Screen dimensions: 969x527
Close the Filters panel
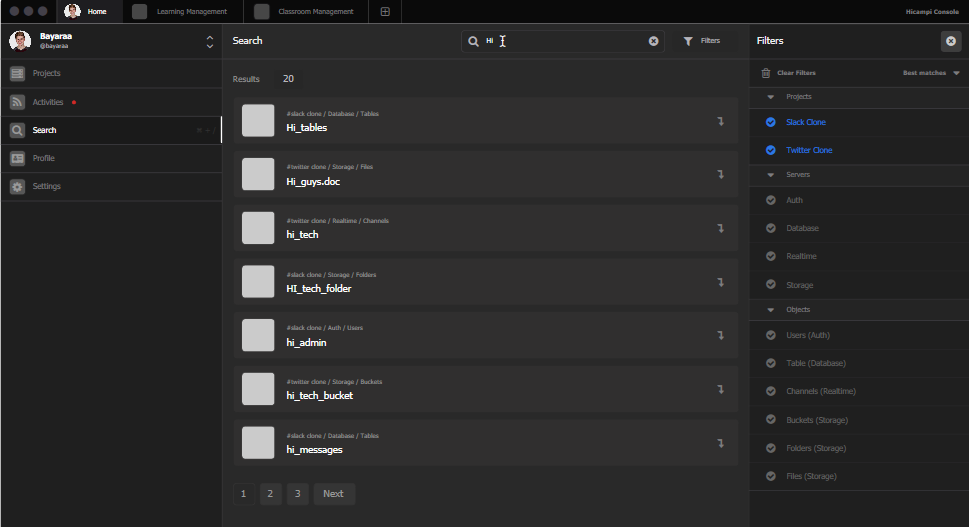950,41
